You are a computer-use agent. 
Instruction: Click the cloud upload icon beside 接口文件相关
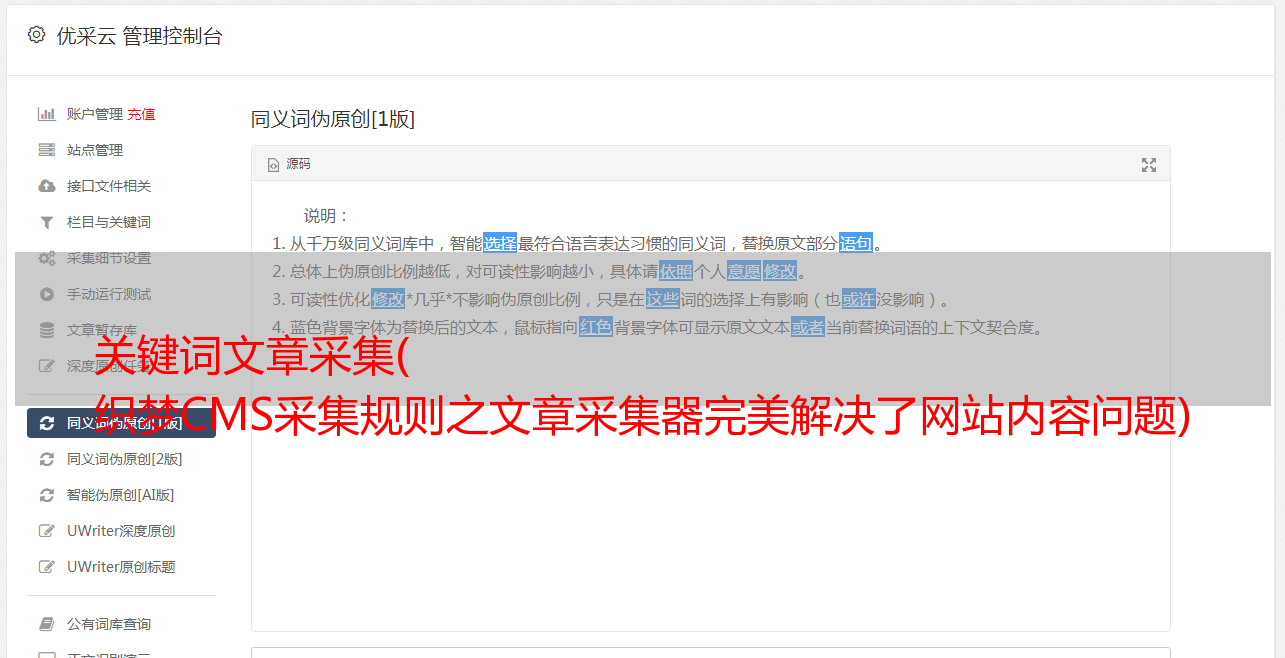(x=46, y=186)
